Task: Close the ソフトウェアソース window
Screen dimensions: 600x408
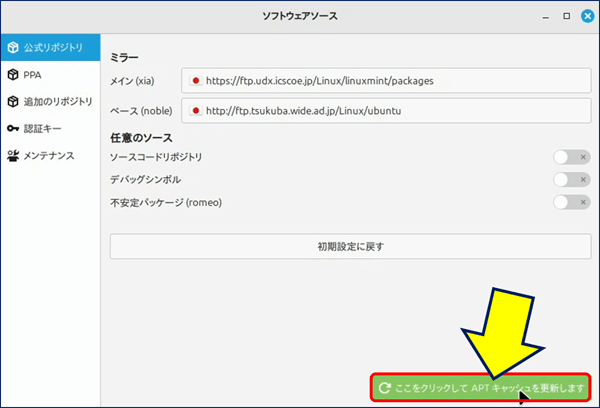Action: (x=587, y=16)
